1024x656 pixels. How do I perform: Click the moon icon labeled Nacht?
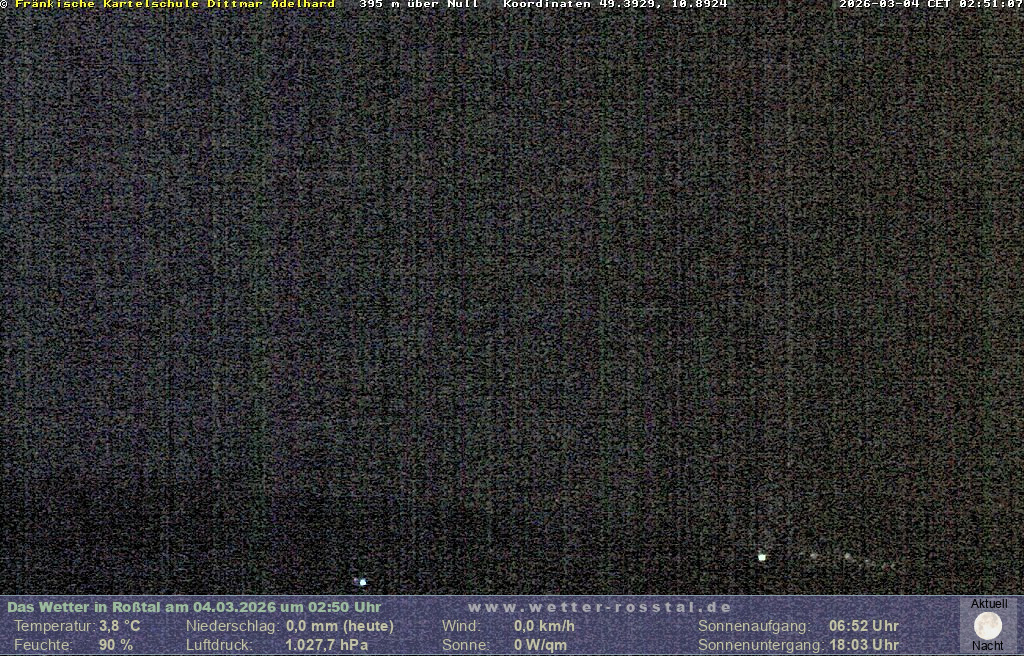[x=988, y=625]
